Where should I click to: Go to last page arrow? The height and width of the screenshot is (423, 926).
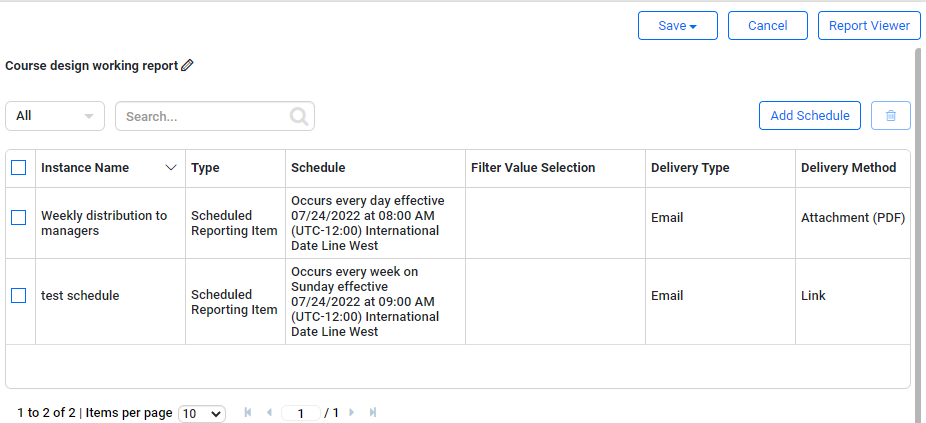[373, 412]
